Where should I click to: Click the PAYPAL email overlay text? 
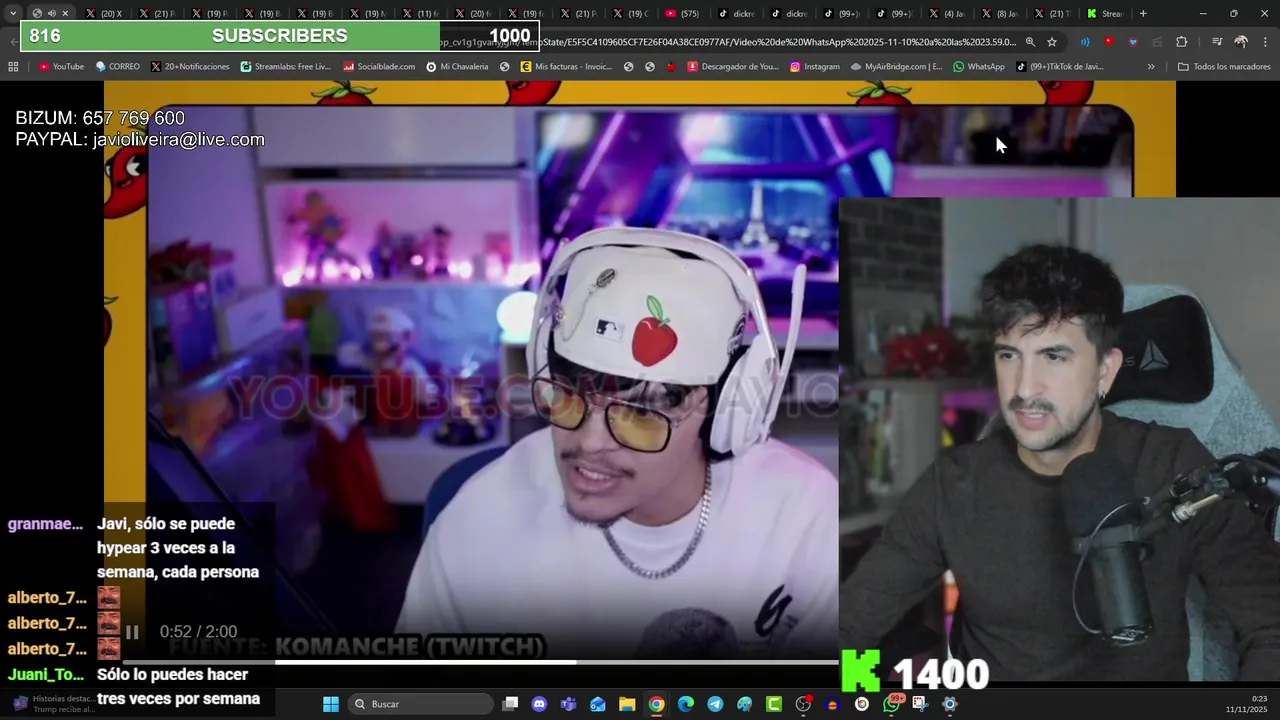click(x=140, y=140)
